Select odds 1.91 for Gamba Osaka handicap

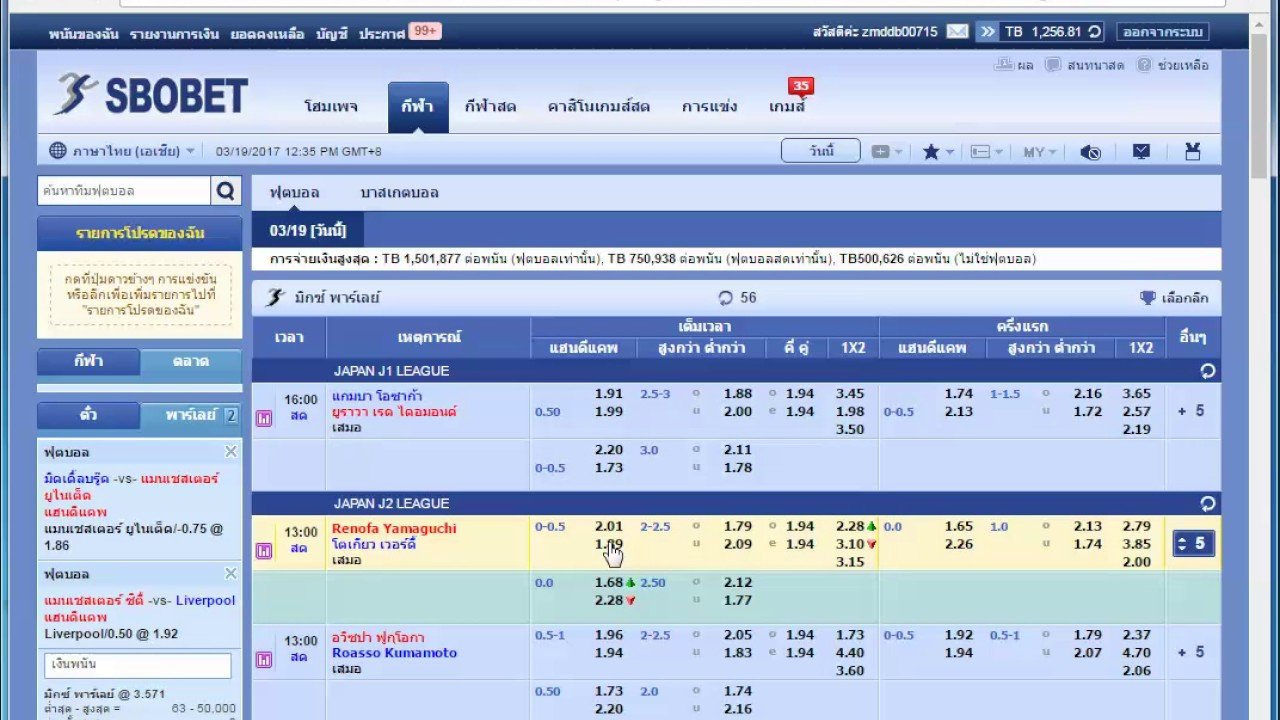(608, 394)
